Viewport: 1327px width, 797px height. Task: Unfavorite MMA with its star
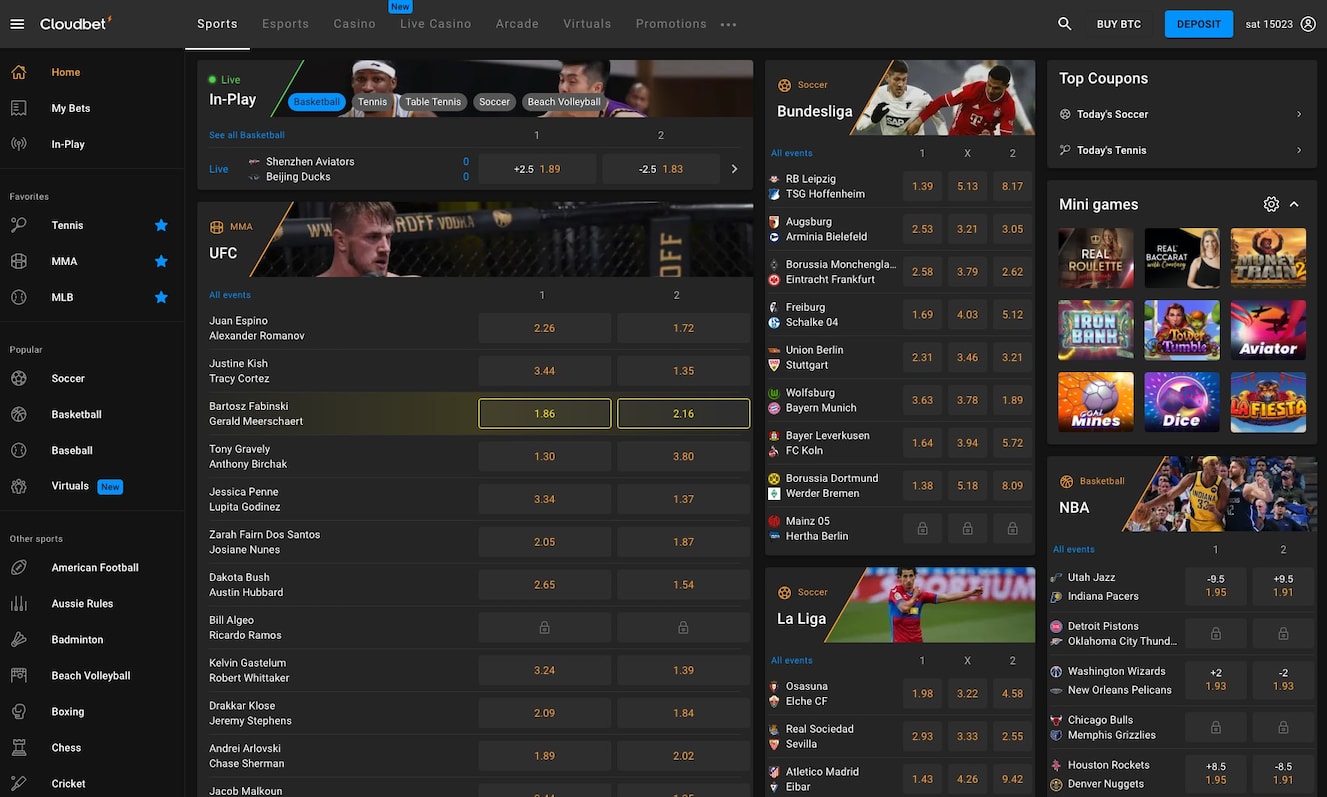161,261
